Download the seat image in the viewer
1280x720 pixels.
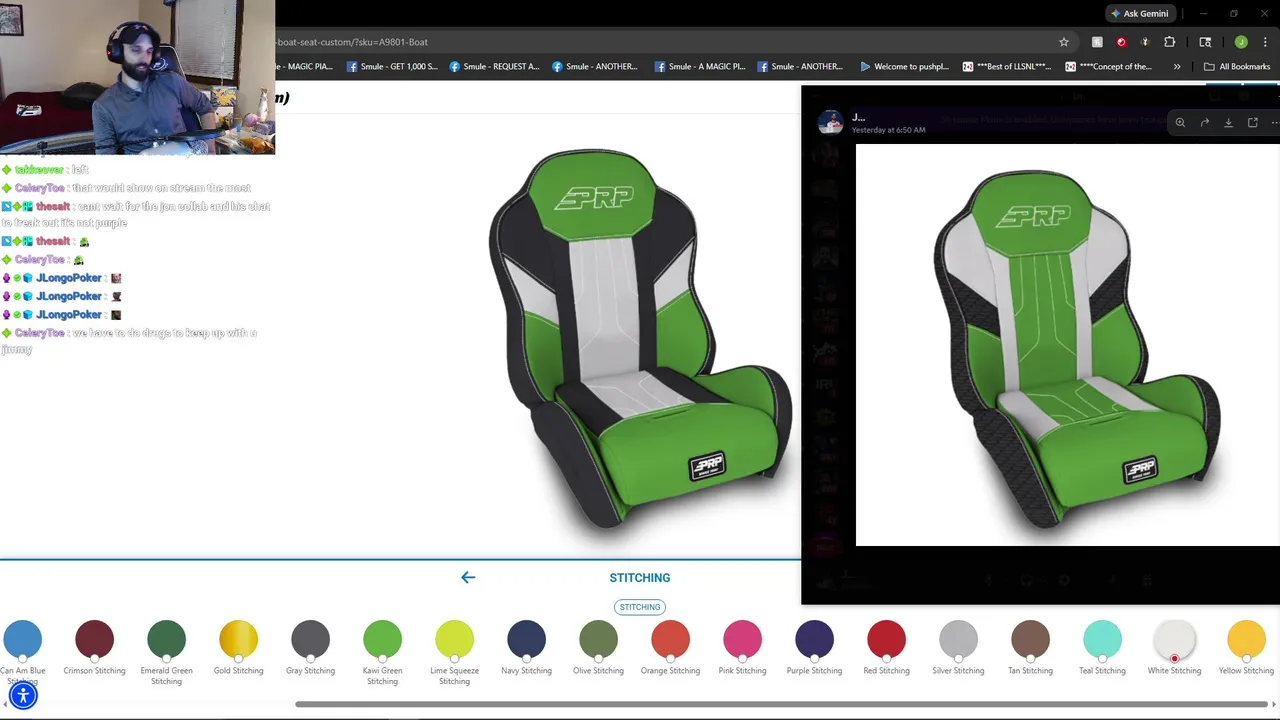pos(1229,122)
